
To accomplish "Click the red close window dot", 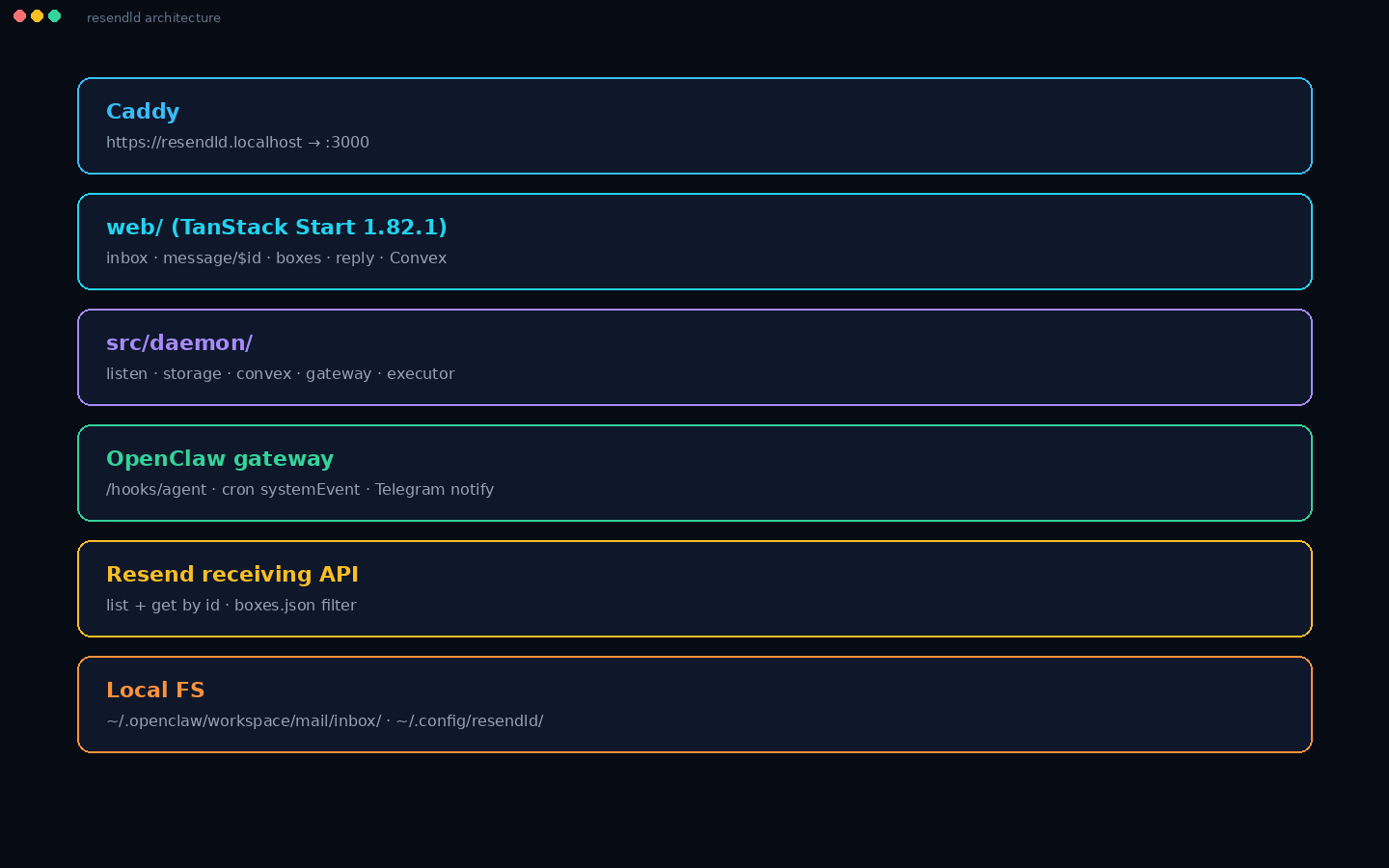I will point(19,16).
